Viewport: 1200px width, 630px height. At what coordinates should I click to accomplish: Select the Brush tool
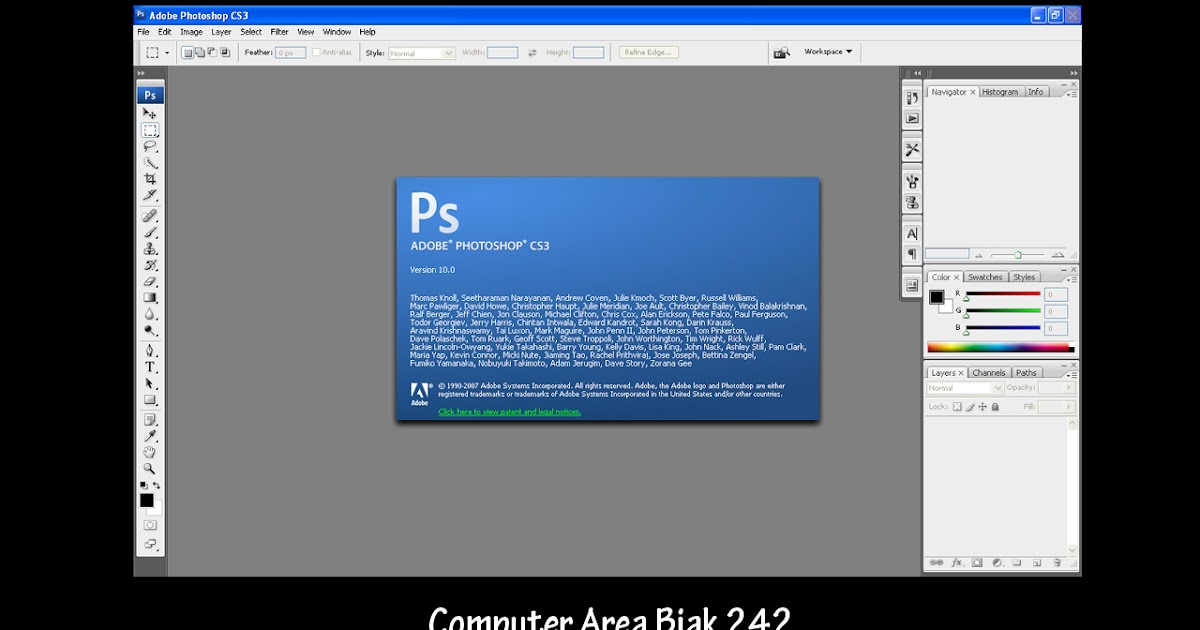tap(150, 232)
